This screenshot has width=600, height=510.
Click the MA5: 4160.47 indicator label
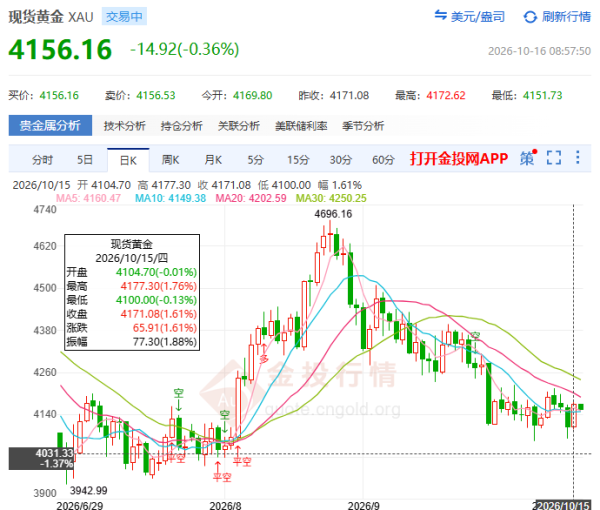88,198
